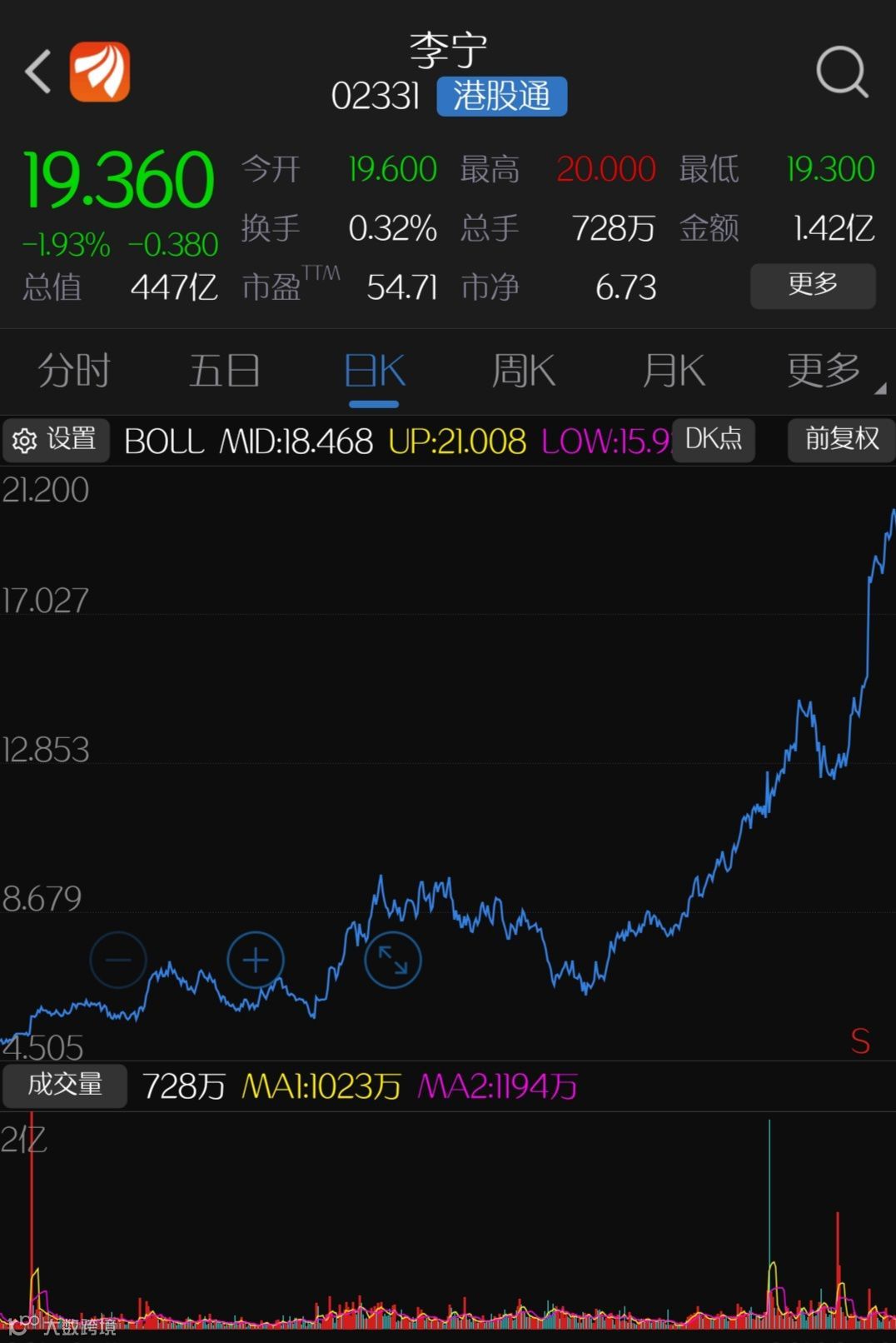Select the 月K tab
This screenshot has width=896, height=1343.
click(x=673, y=371)
